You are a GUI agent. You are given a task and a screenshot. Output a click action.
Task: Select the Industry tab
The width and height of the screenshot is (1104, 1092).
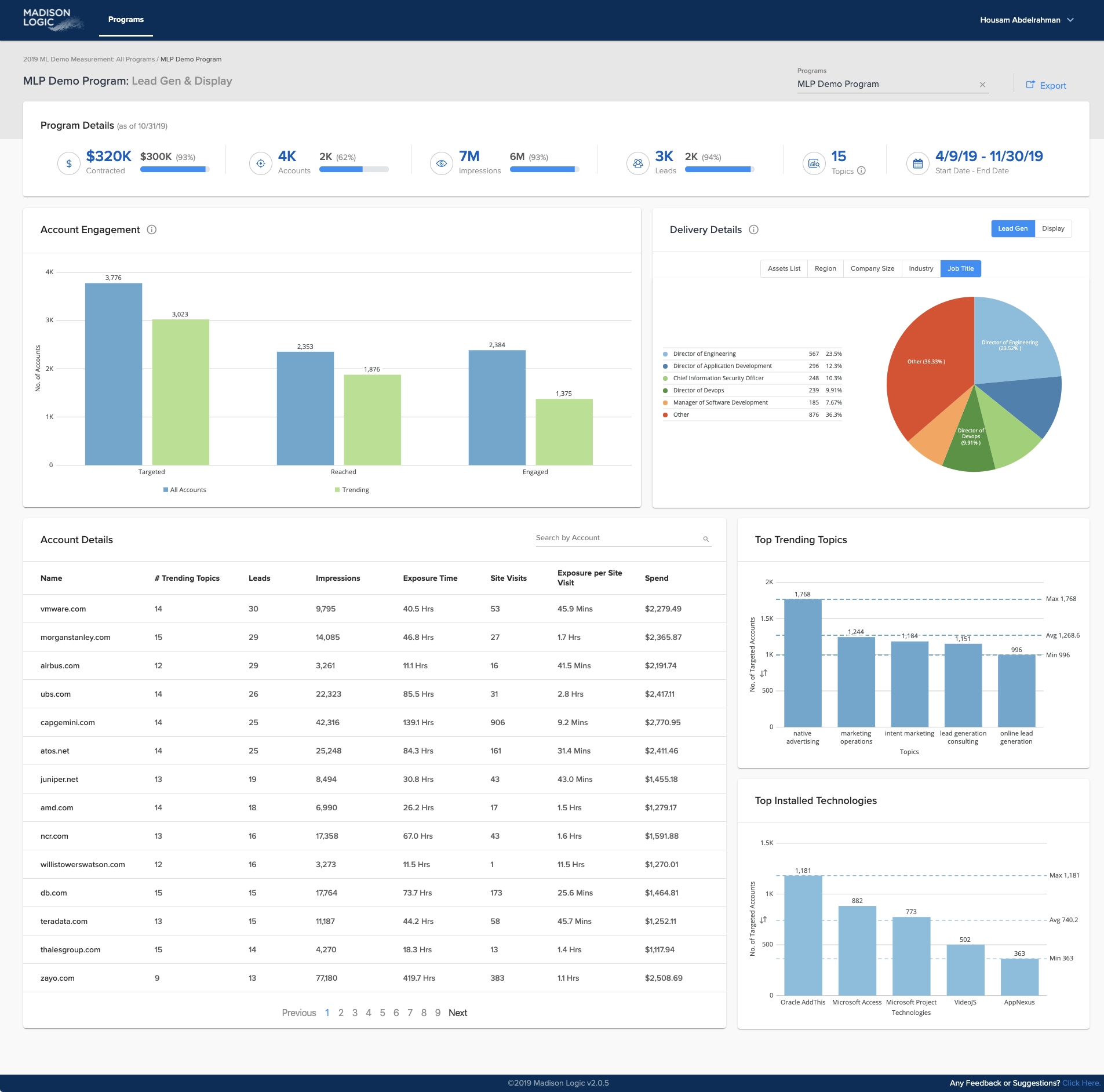921,268
